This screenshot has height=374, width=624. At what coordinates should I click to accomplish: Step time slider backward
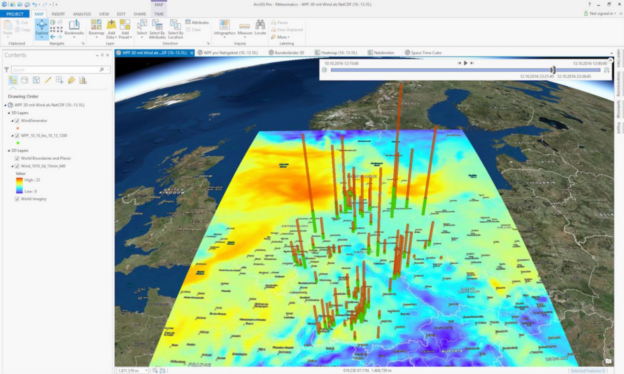coord(459,63)
